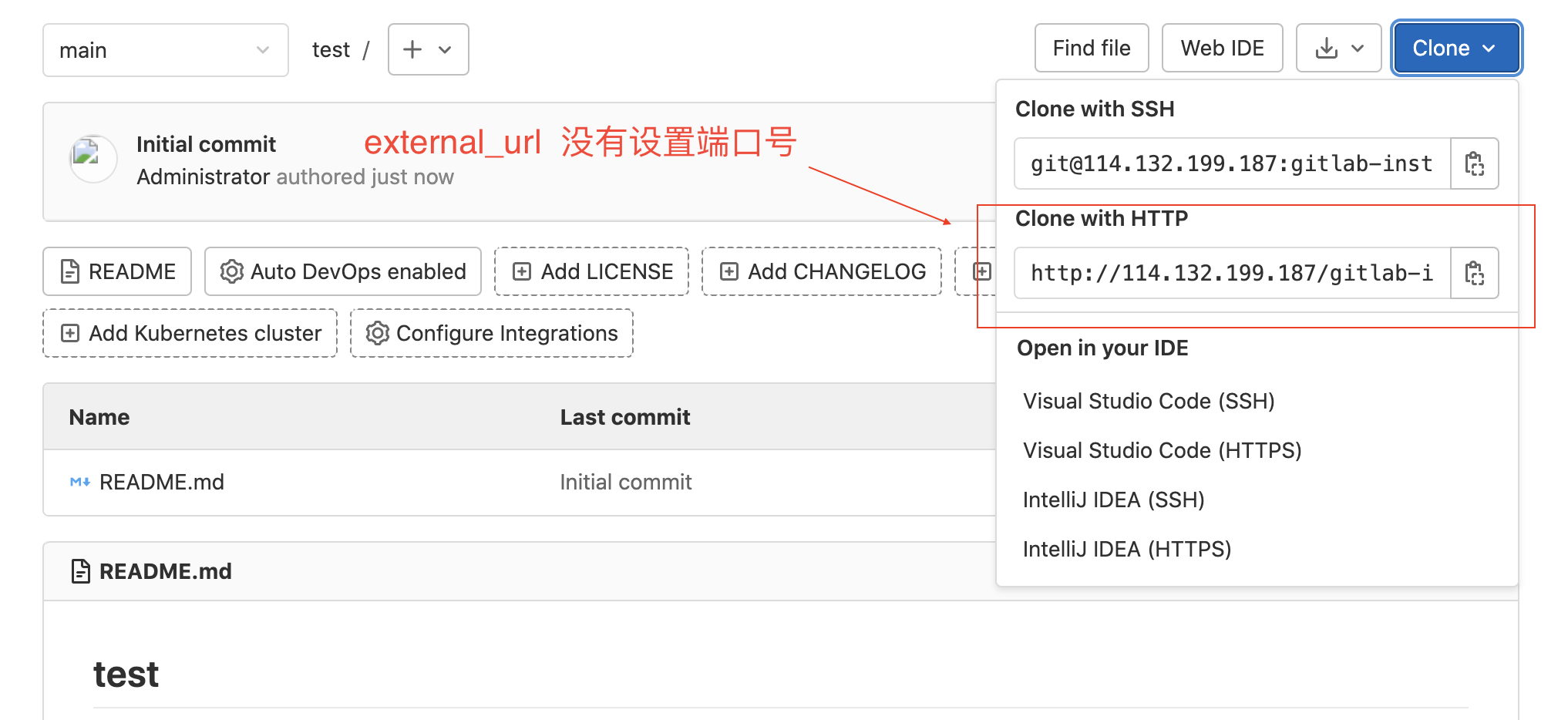Open in IntelliJ IDEA (HTTPS)
The height and width of the screenshot is (720, 1568).
point(1127,549)
